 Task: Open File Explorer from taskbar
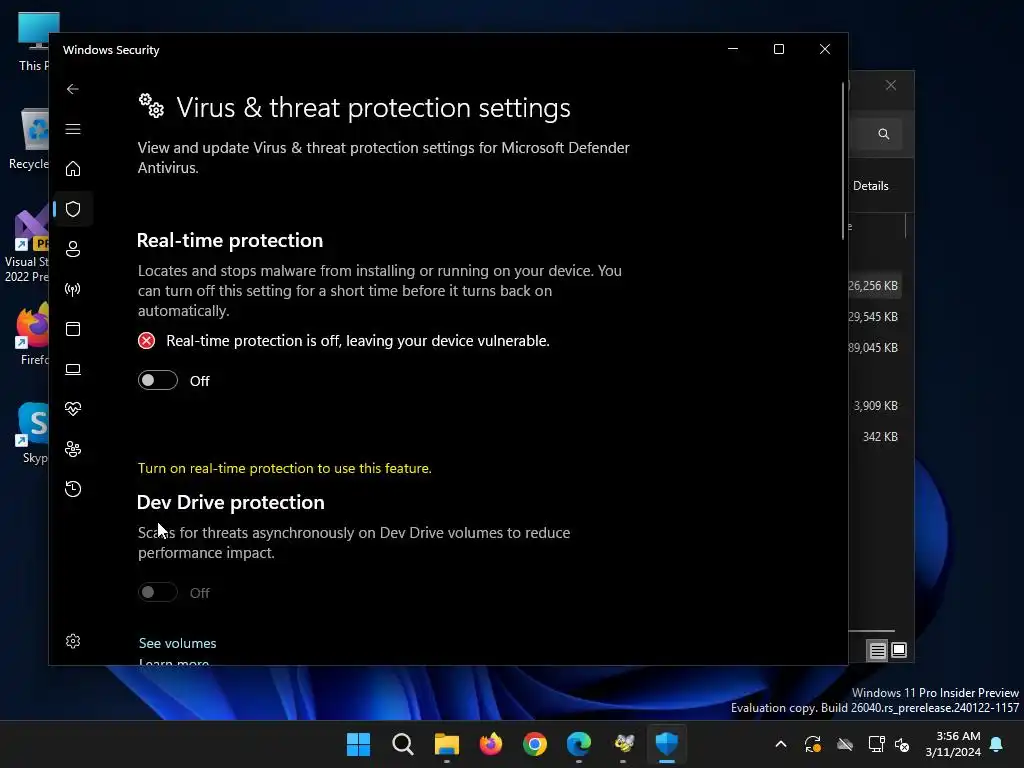[x=447, y=744]
